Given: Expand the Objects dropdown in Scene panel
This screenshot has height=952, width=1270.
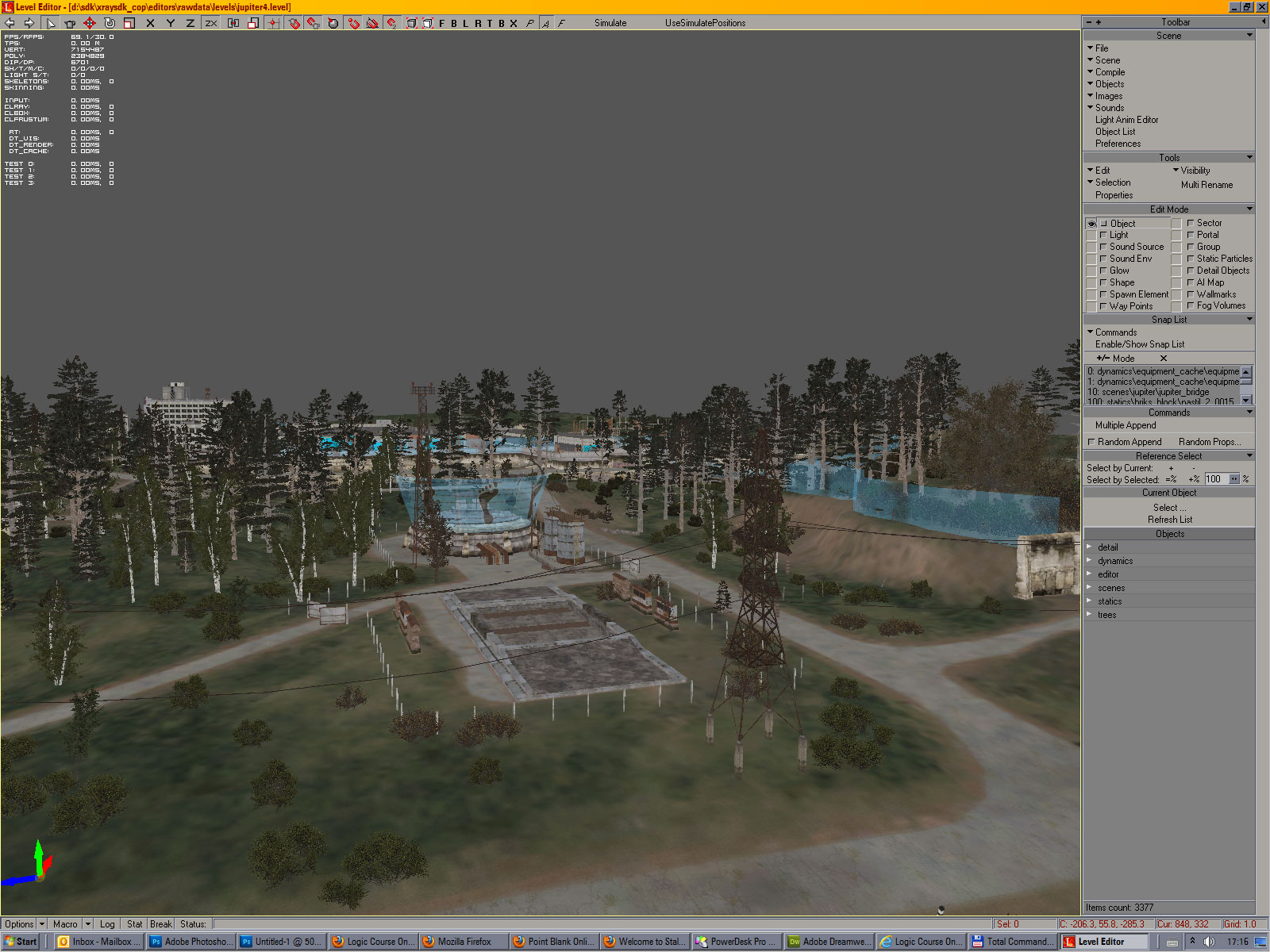Looking at the screenshot, I should click(1106, 84).
